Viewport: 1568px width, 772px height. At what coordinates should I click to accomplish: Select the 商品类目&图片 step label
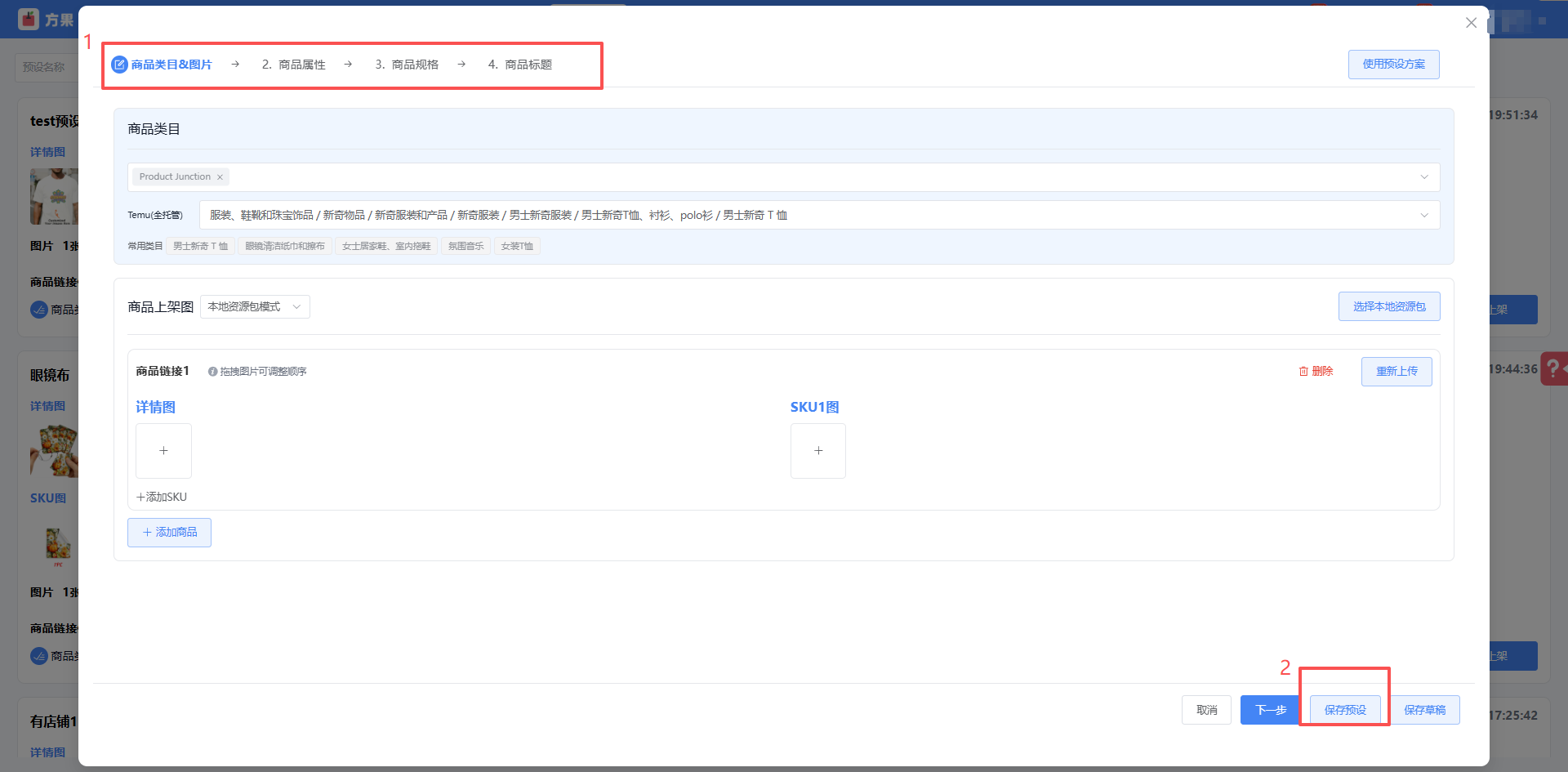click(171, 65)
